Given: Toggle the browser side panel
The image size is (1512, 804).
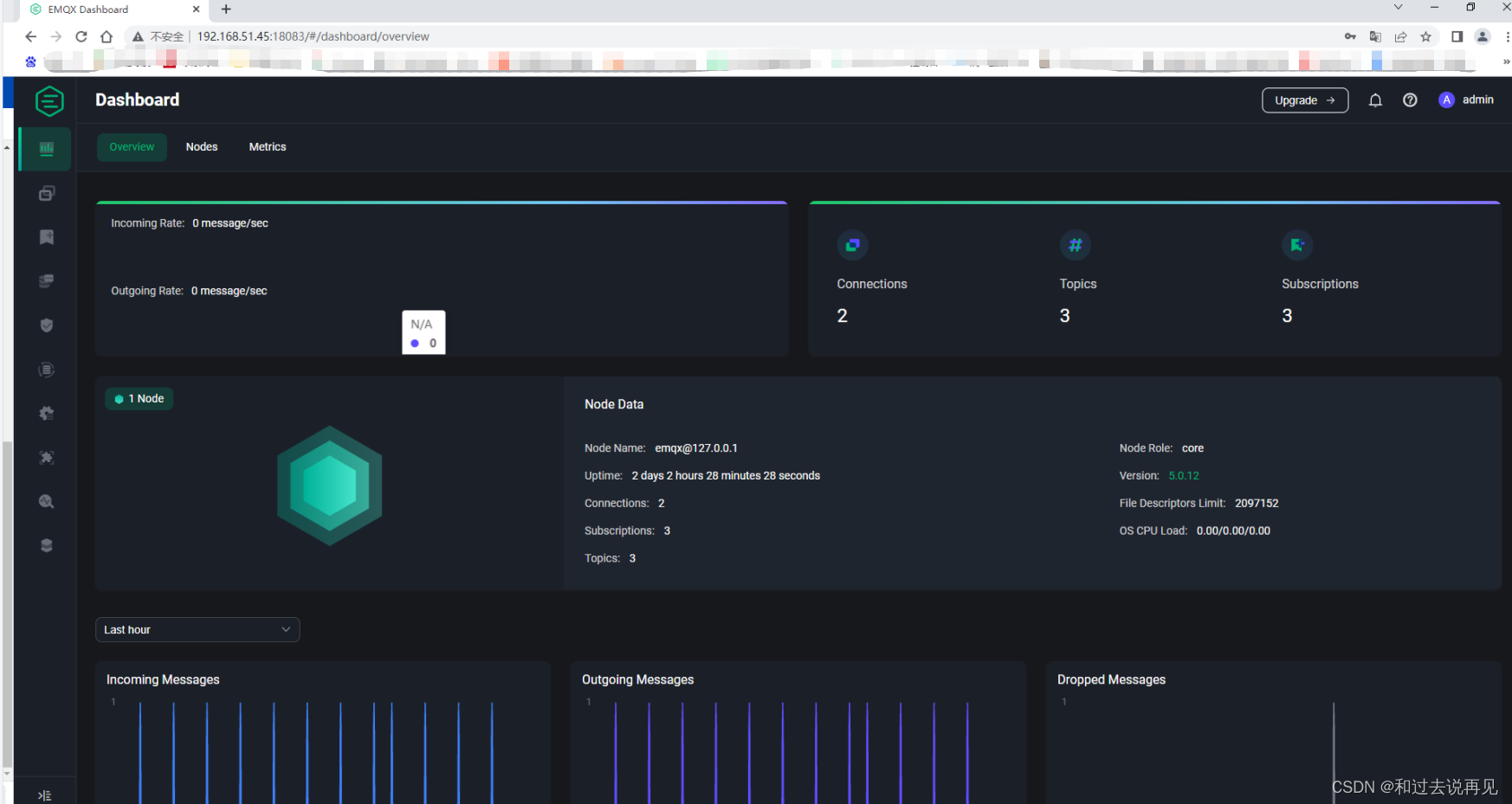Looking at the screenshot, I should pyautogui.click(x=1457, y=36).
